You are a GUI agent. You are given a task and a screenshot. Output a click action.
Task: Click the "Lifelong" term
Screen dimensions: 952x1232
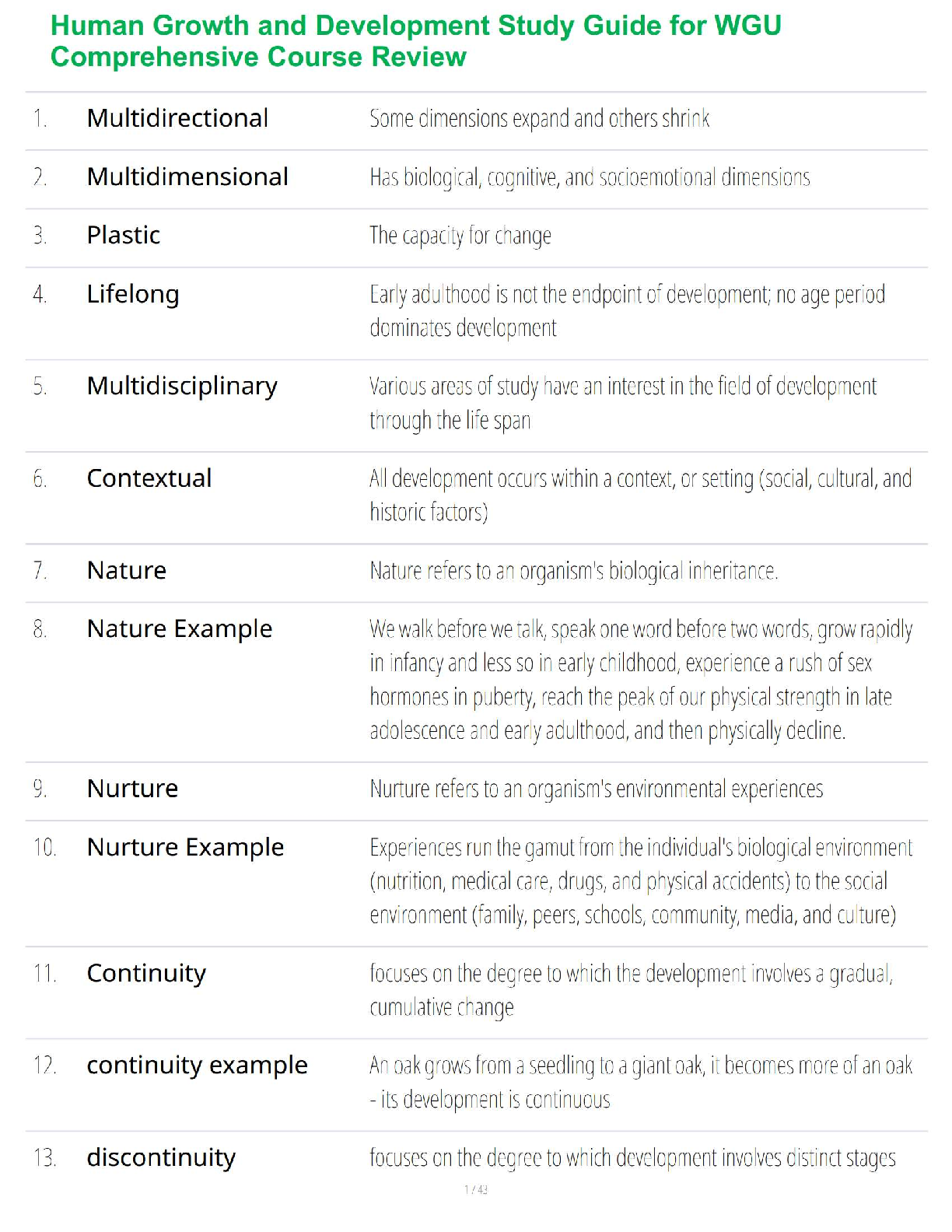pos(133,294)
